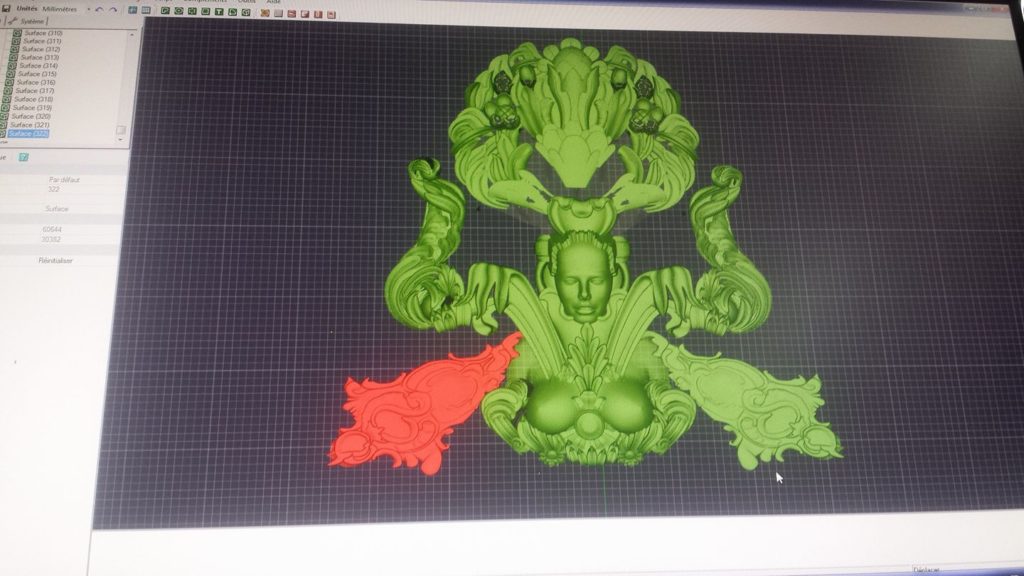Click the surface list scroll-down arrow
This screenshot has height=576, width=1024.
120,140
